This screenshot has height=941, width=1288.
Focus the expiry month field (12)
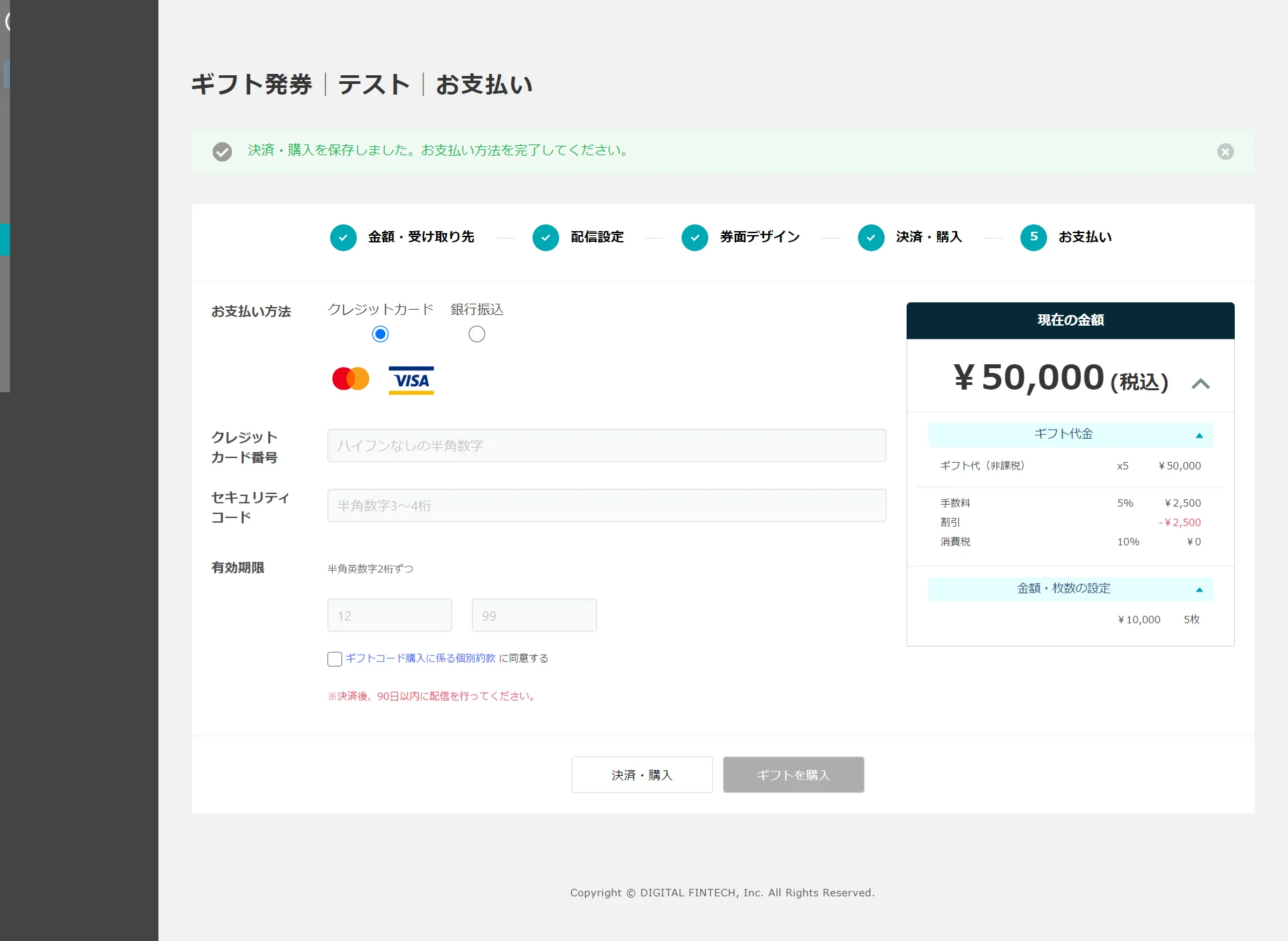[x=389, y=615]
